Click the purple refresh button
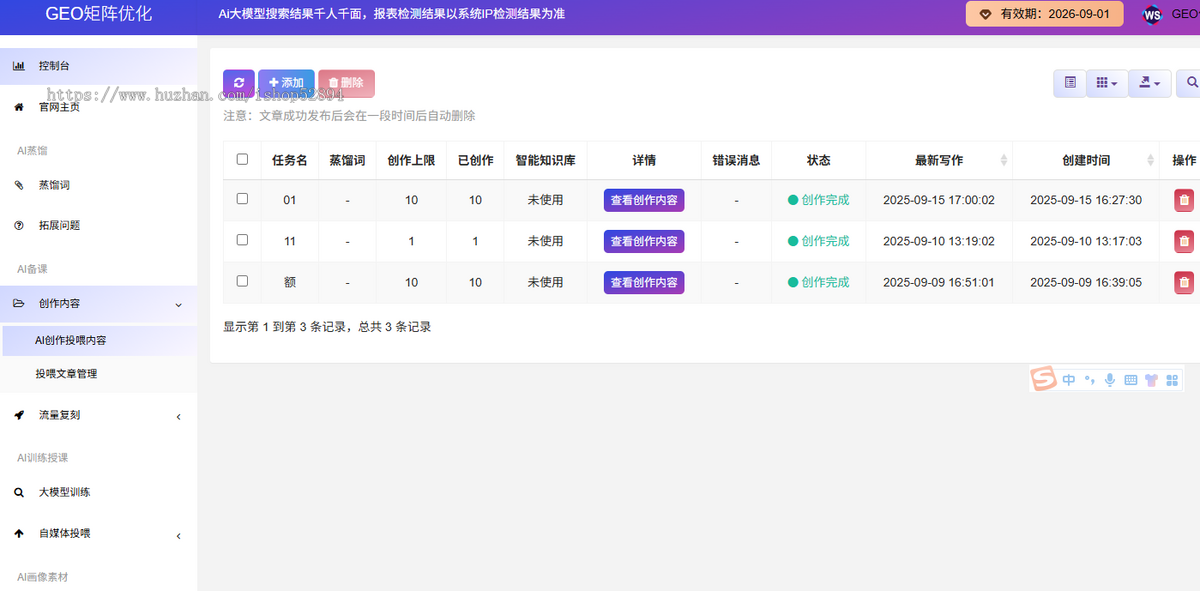The height and width of the screenshot is (591, 1200). 239,83
